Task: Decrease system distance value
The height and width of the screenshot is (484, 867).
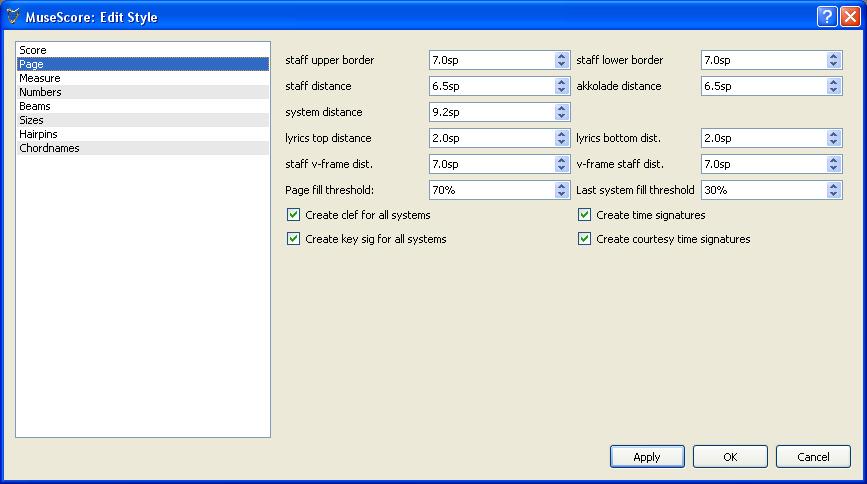Action: [562, 116]
